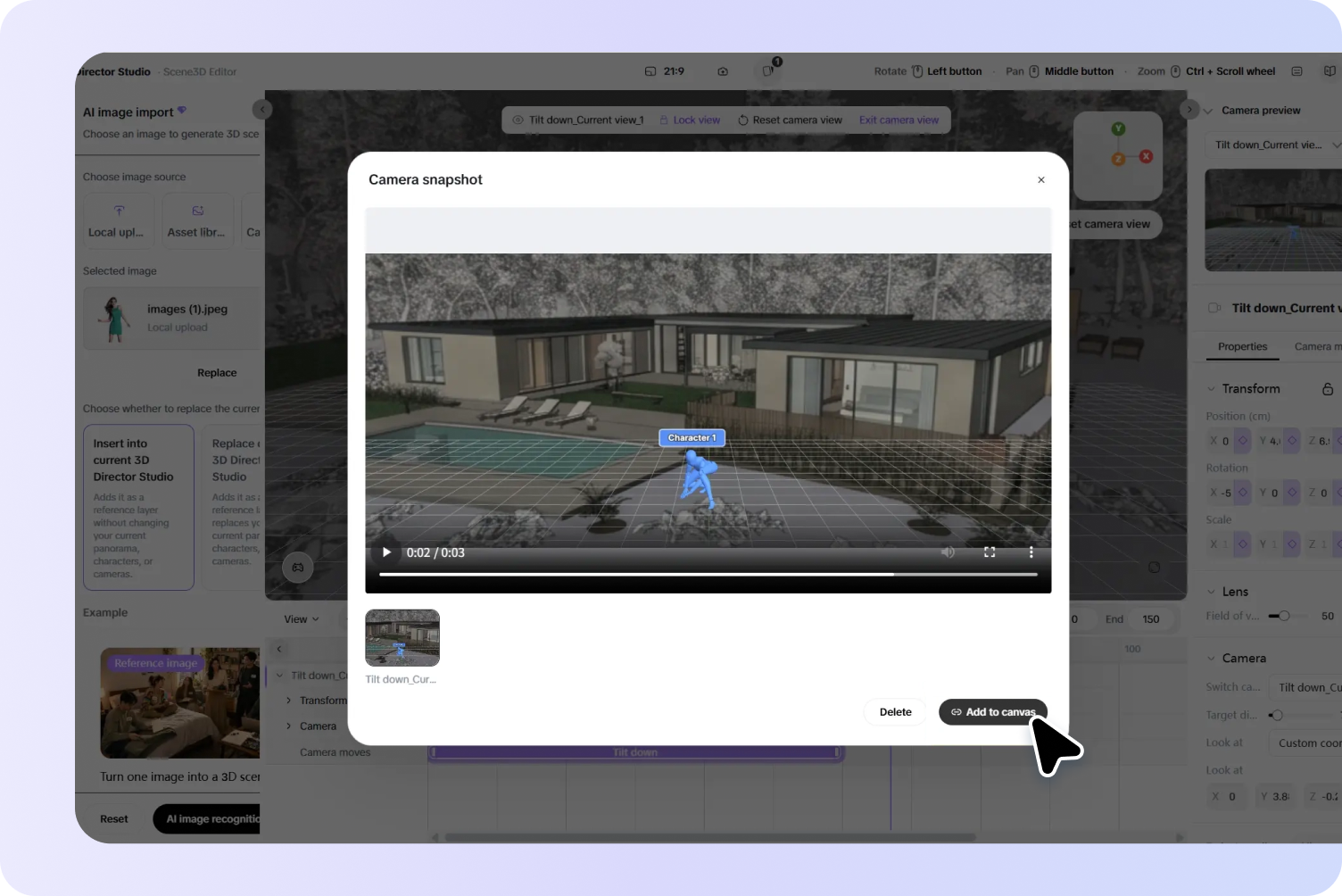Expand the Transform row in timeline
Image resolution: width=1342 pixels, height=896 pixels.
288,701
